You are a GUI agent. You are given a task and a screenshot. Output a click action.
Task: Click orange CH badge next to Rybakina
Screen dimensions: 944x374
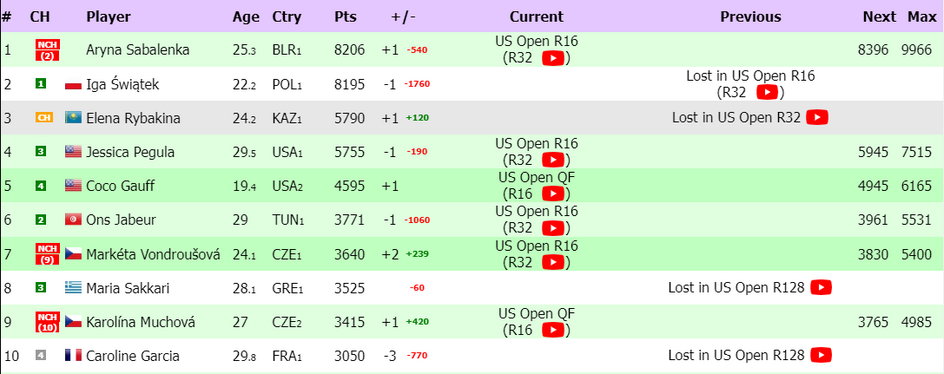43,117
